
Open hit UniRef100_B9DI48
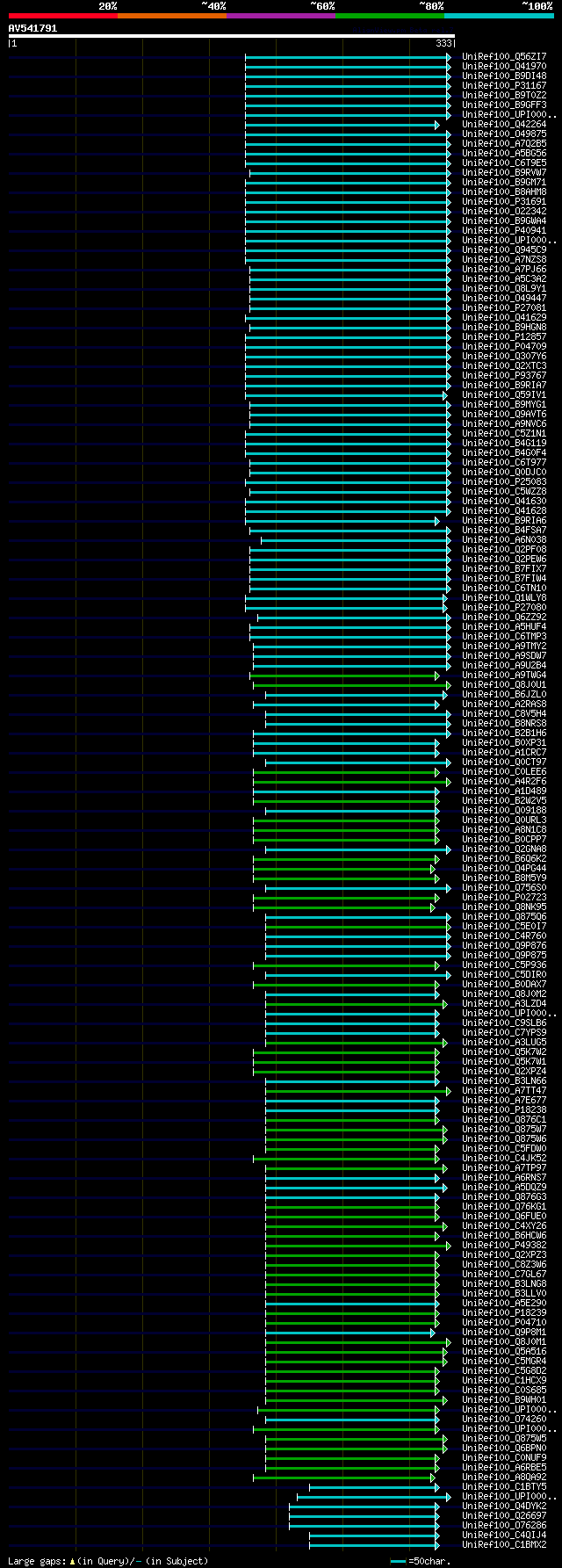[504, 76]
